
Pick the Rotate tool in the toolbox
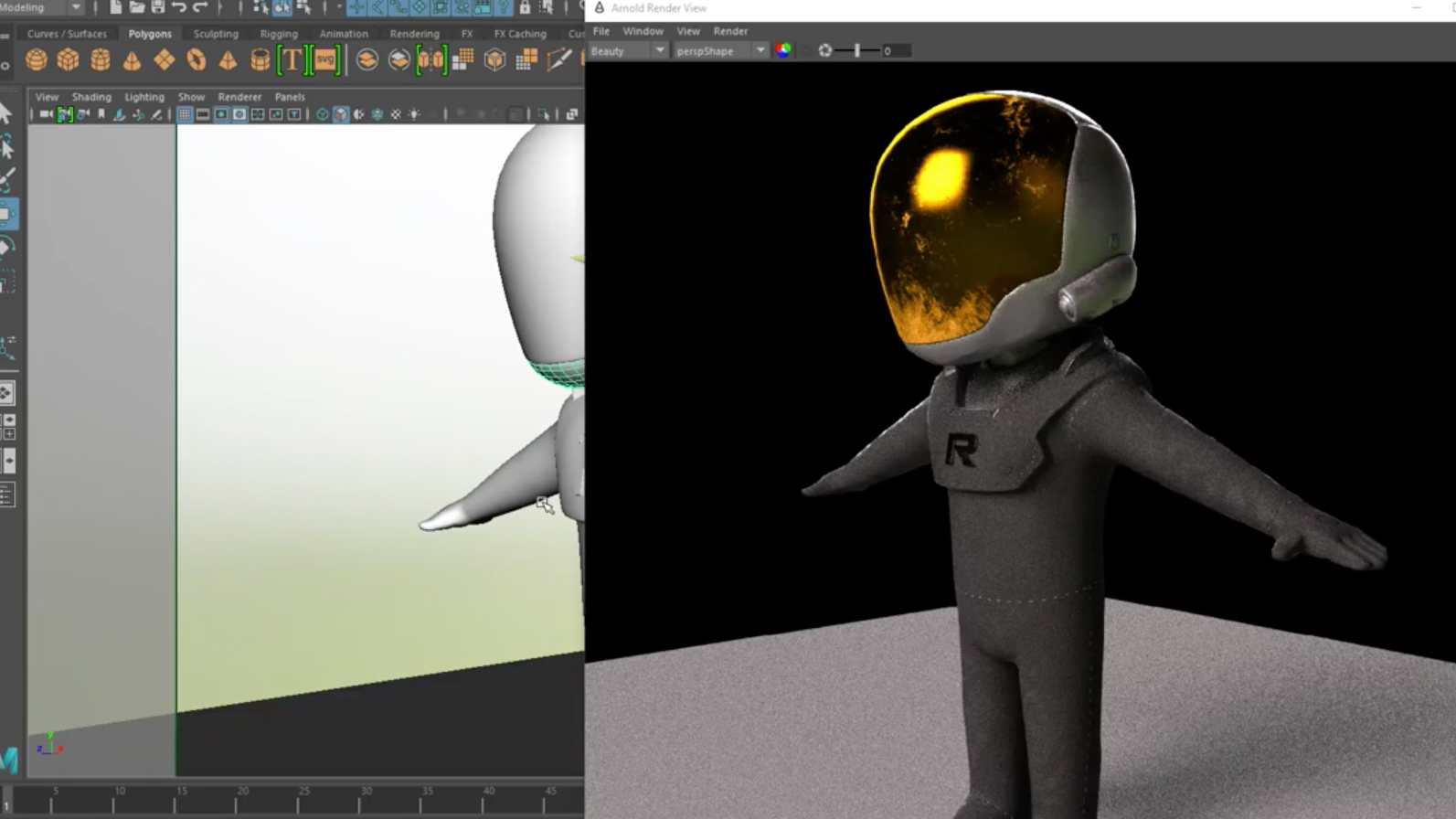[x=6, y=248]
